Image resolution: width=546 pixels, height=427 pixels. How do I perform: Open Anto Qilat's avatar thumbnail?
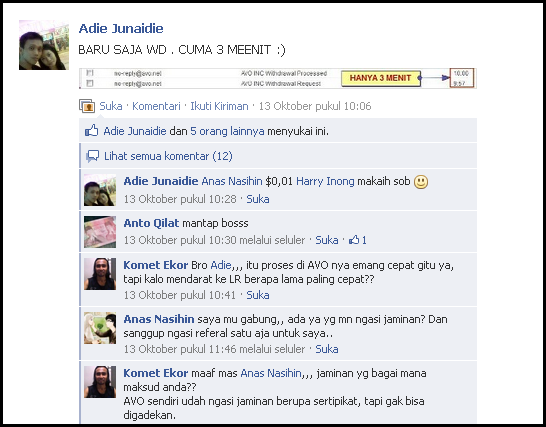click(100, 232)
